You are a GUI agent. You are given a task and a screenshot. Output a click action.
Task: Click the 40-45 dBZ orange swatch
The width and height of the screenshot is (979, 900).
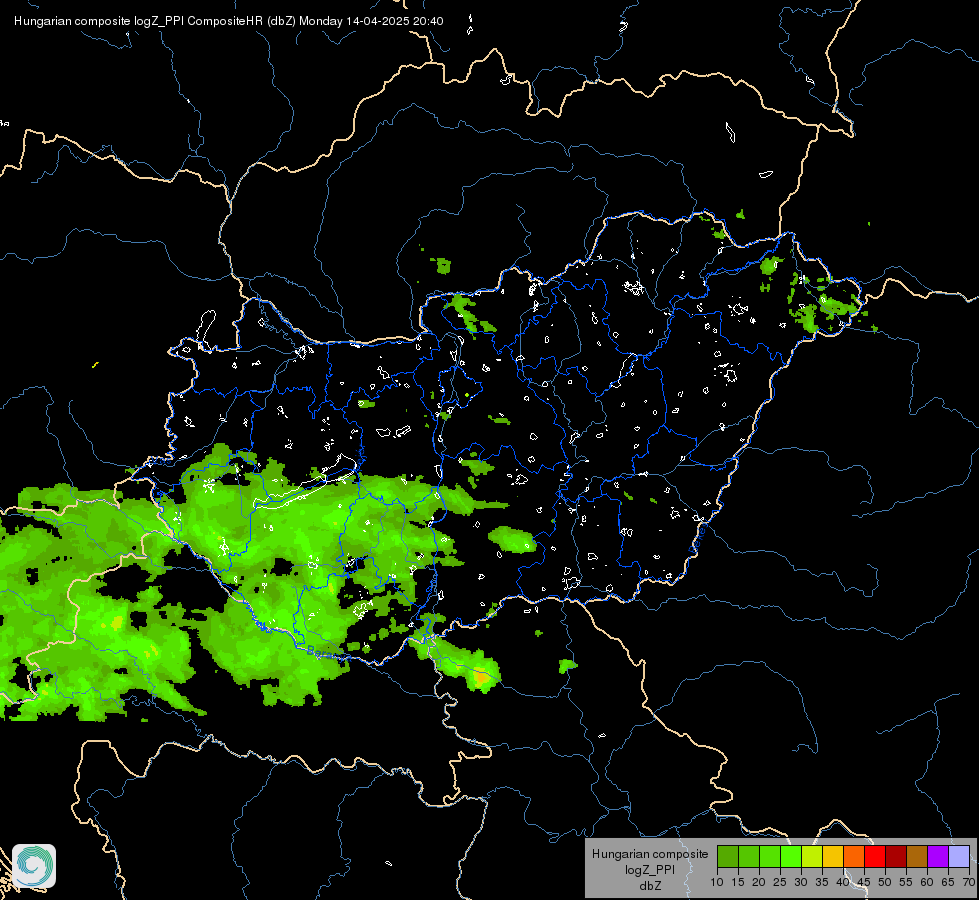854,856
